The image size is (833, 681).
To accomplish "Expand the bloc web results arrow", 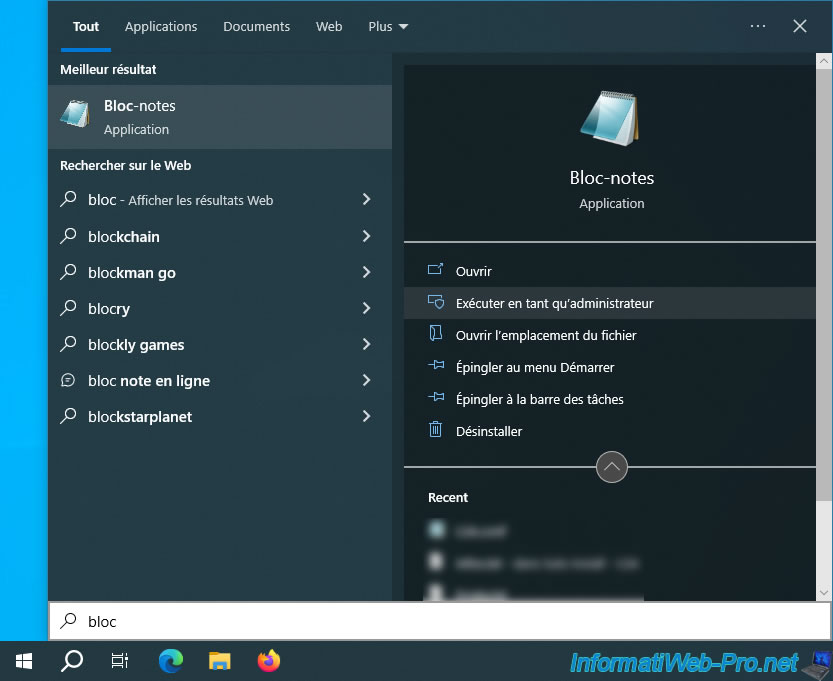I will click(x=367, y=199).
